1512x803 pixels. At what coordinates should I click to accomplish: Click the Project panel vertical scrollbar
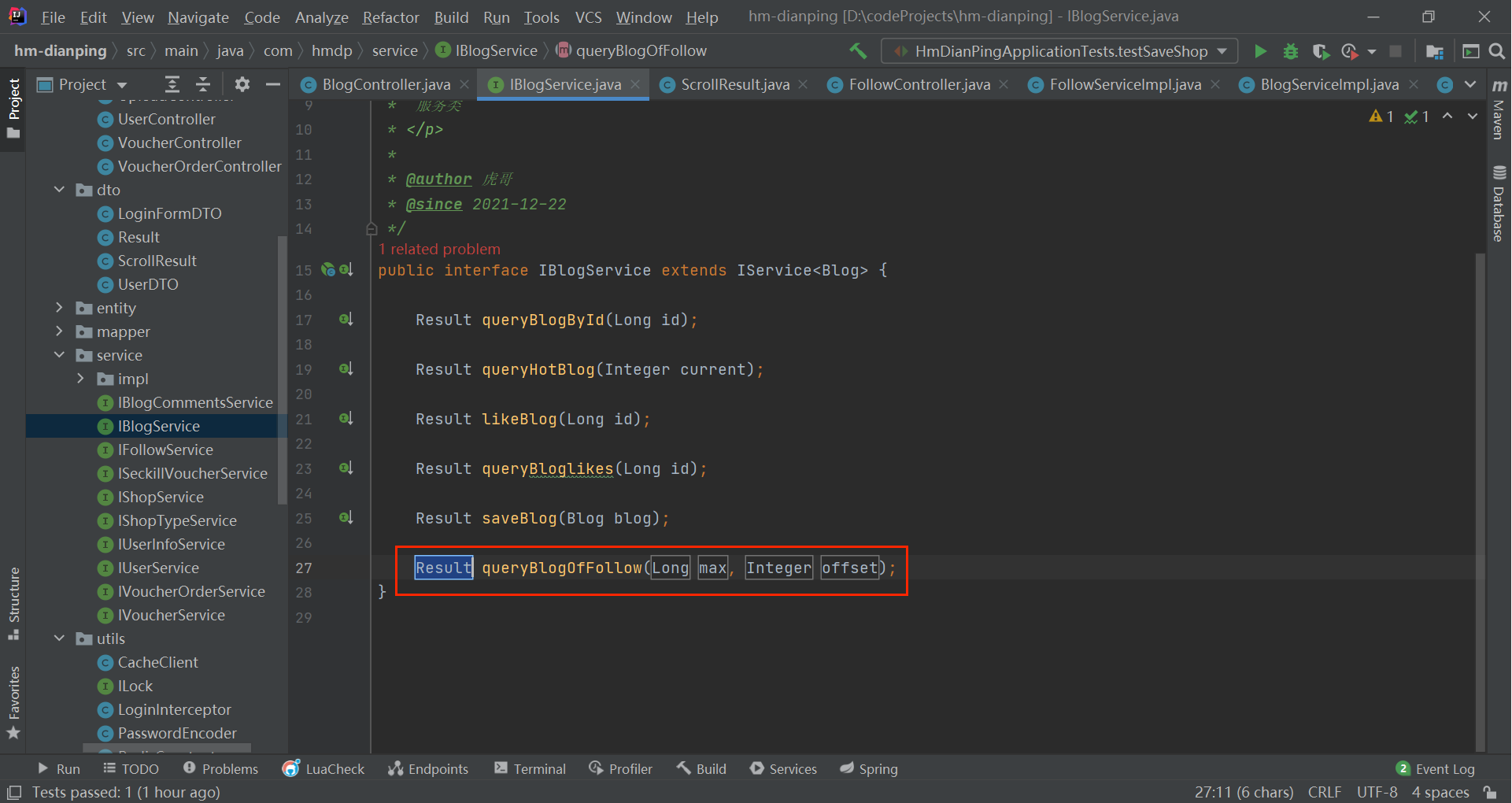click(x=282, y=370)
